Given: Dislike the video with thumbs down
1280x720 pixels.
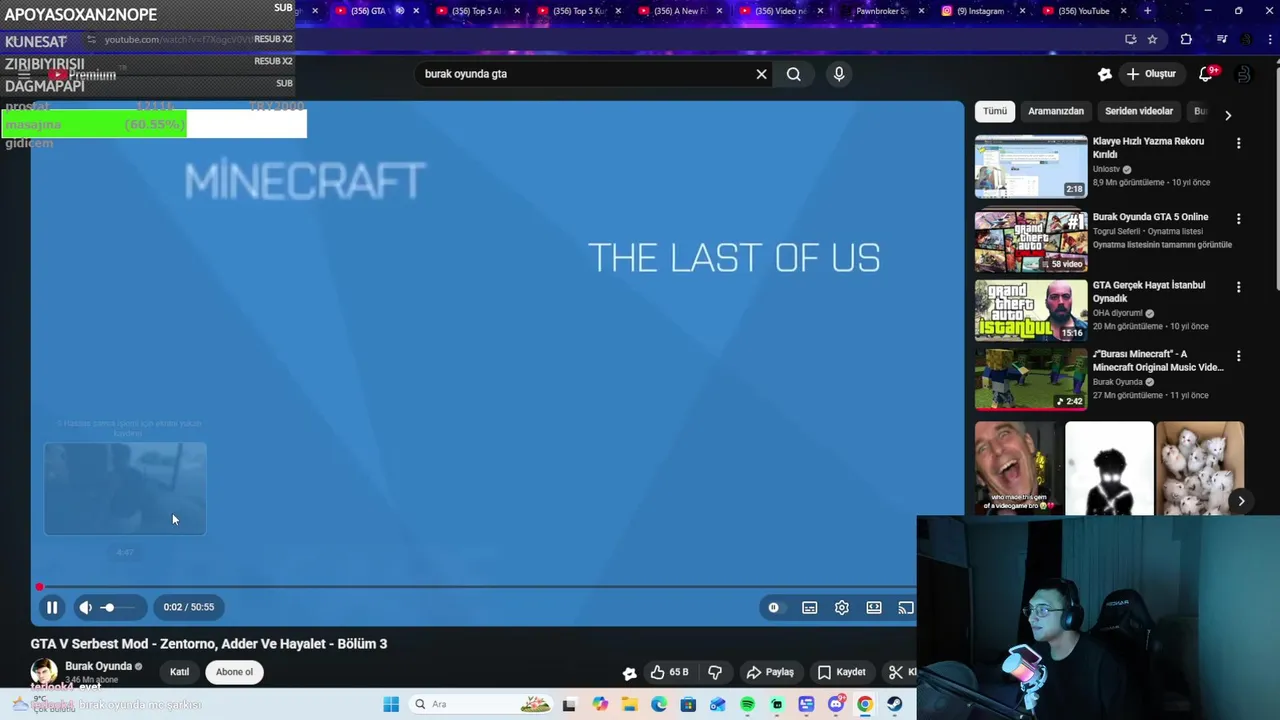Looking at the screenshot, I should click(715, 672).
